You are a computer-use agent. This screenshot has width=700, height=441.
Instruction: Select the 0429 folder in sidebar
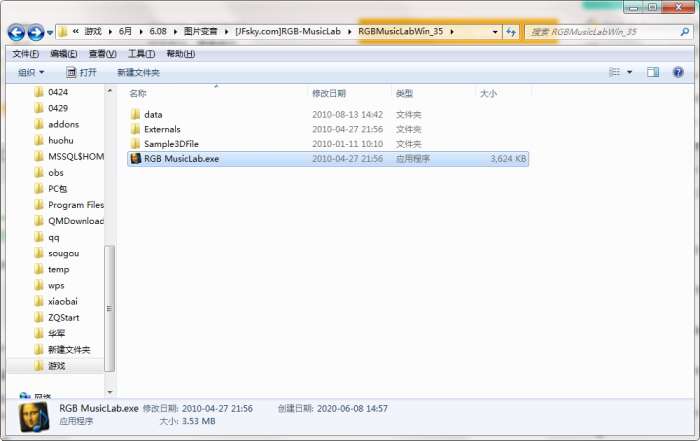pos(58,108)
